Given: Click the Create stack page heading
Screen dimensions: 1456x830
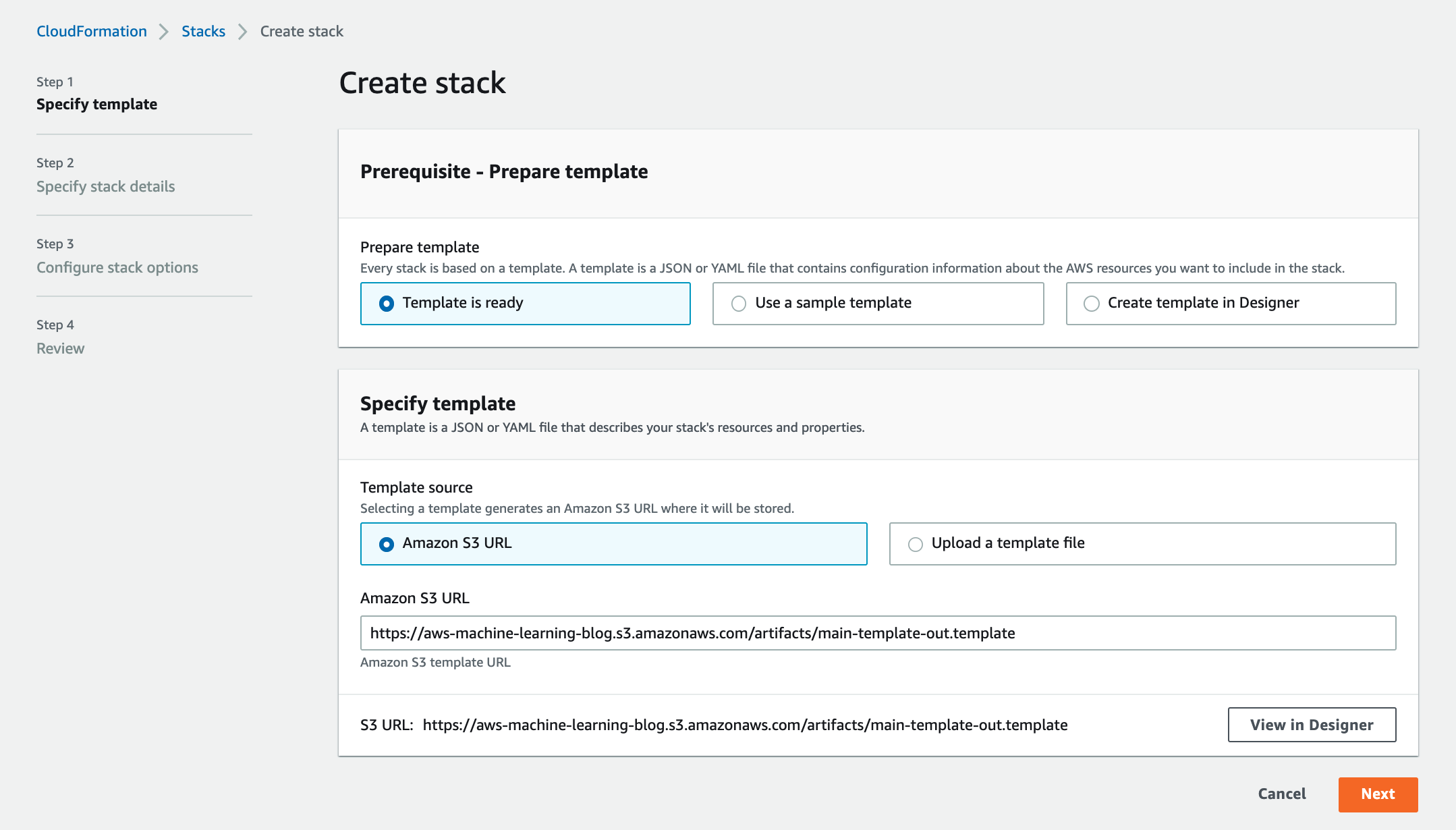Looking at the screenshot, I should (422, 83).
